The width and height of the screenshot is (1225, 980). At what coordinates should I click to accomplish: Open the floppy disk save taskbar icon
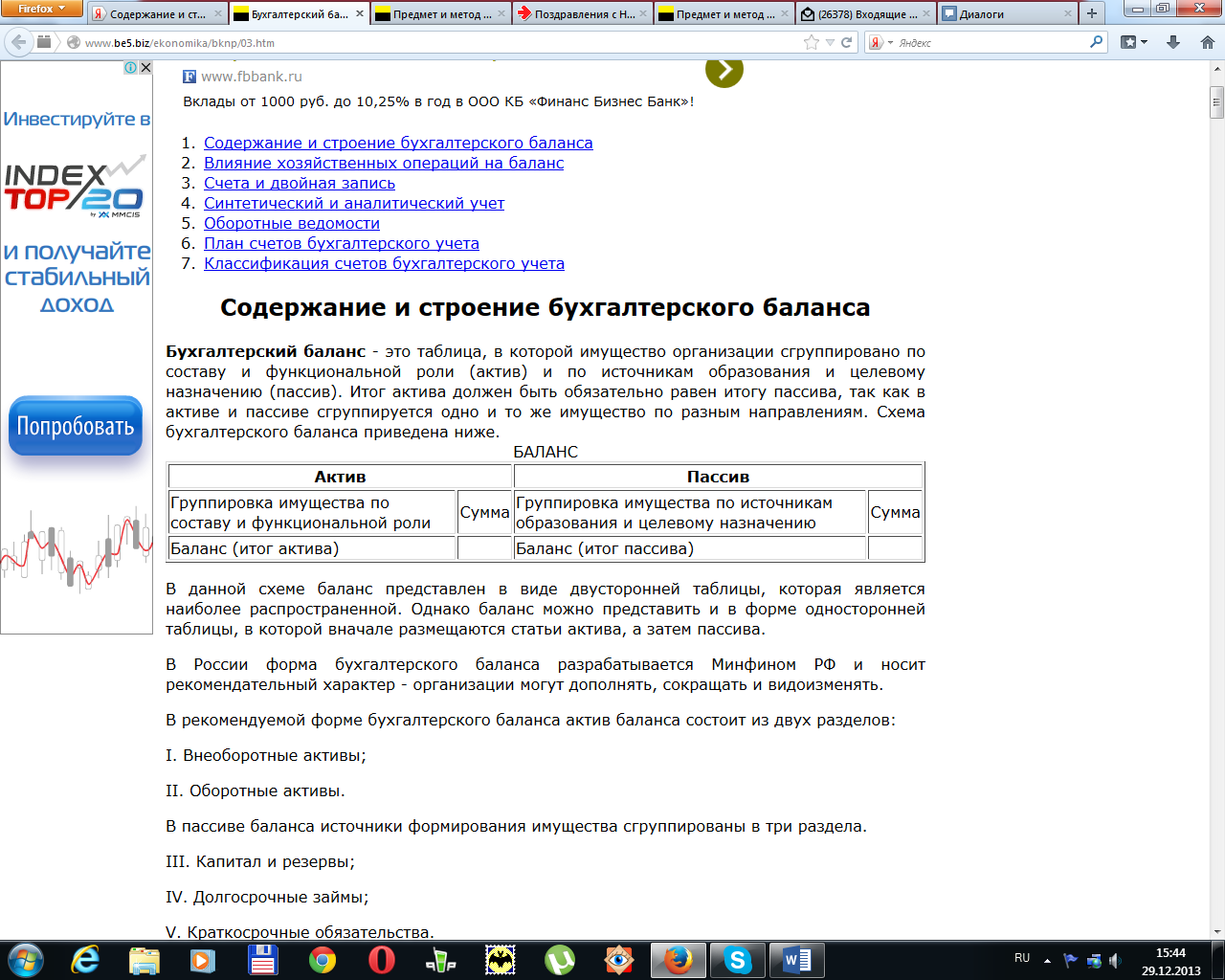click(x=262, y=960)
